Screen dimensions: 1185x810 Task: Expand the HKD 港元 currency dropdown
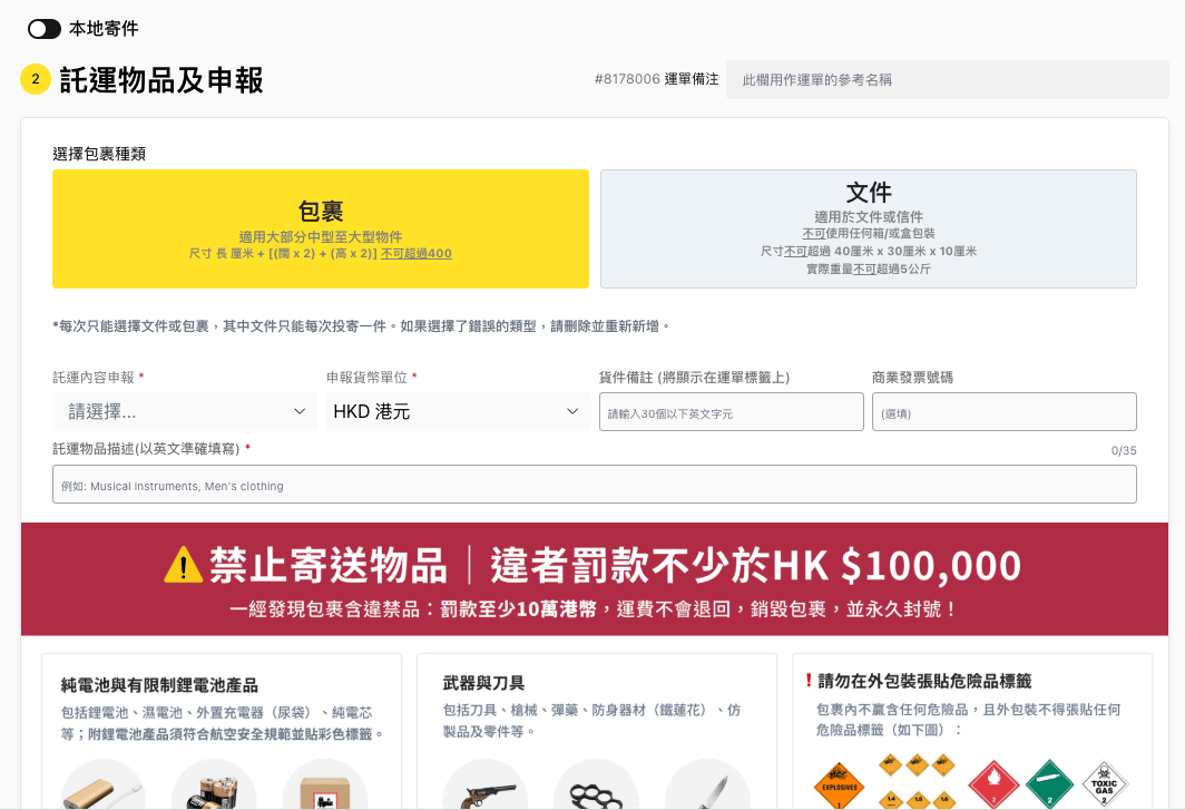click(457, 411)
